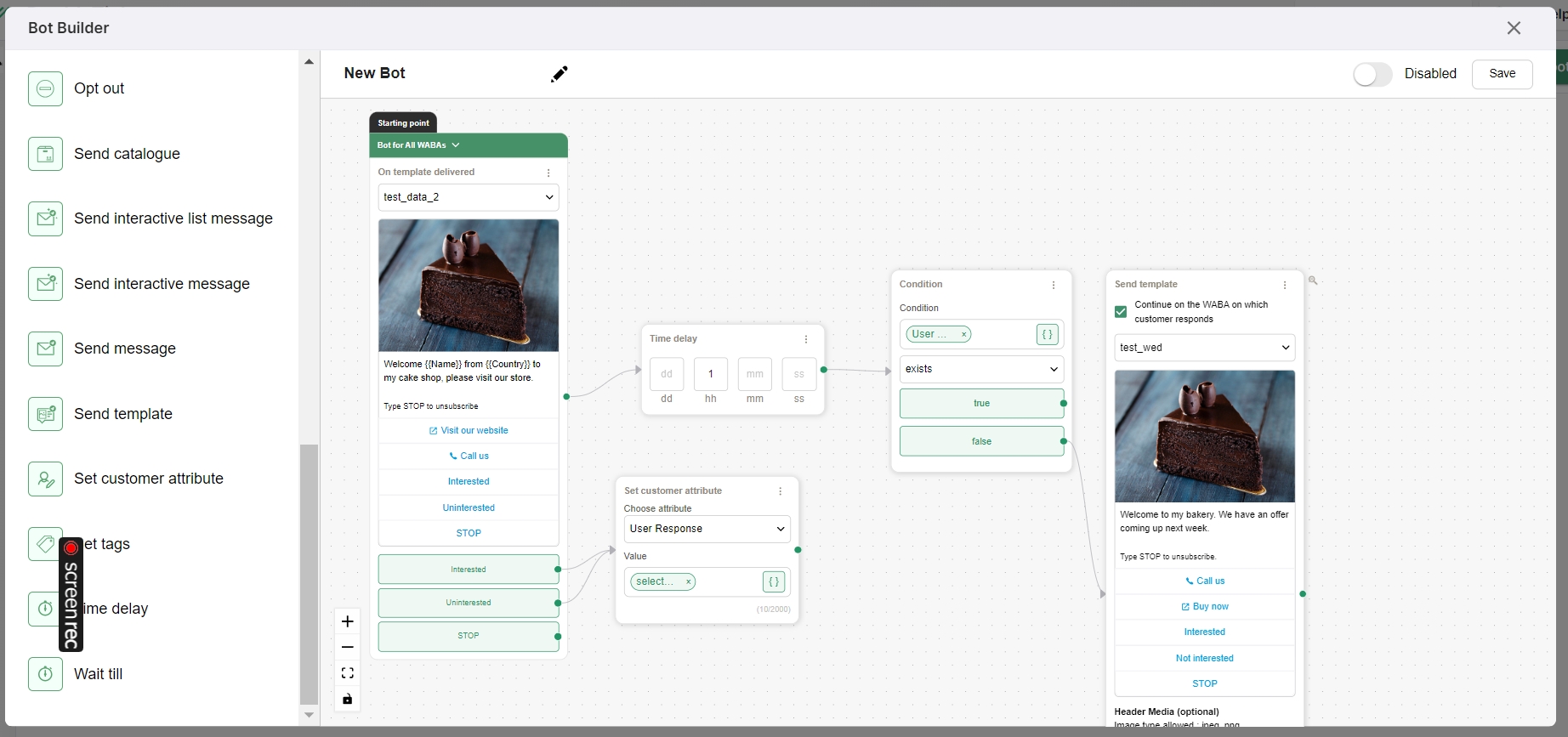This screenshot has width=1568, height=737.
Task: Save the bot with Save button
Action: (1502, 74)
